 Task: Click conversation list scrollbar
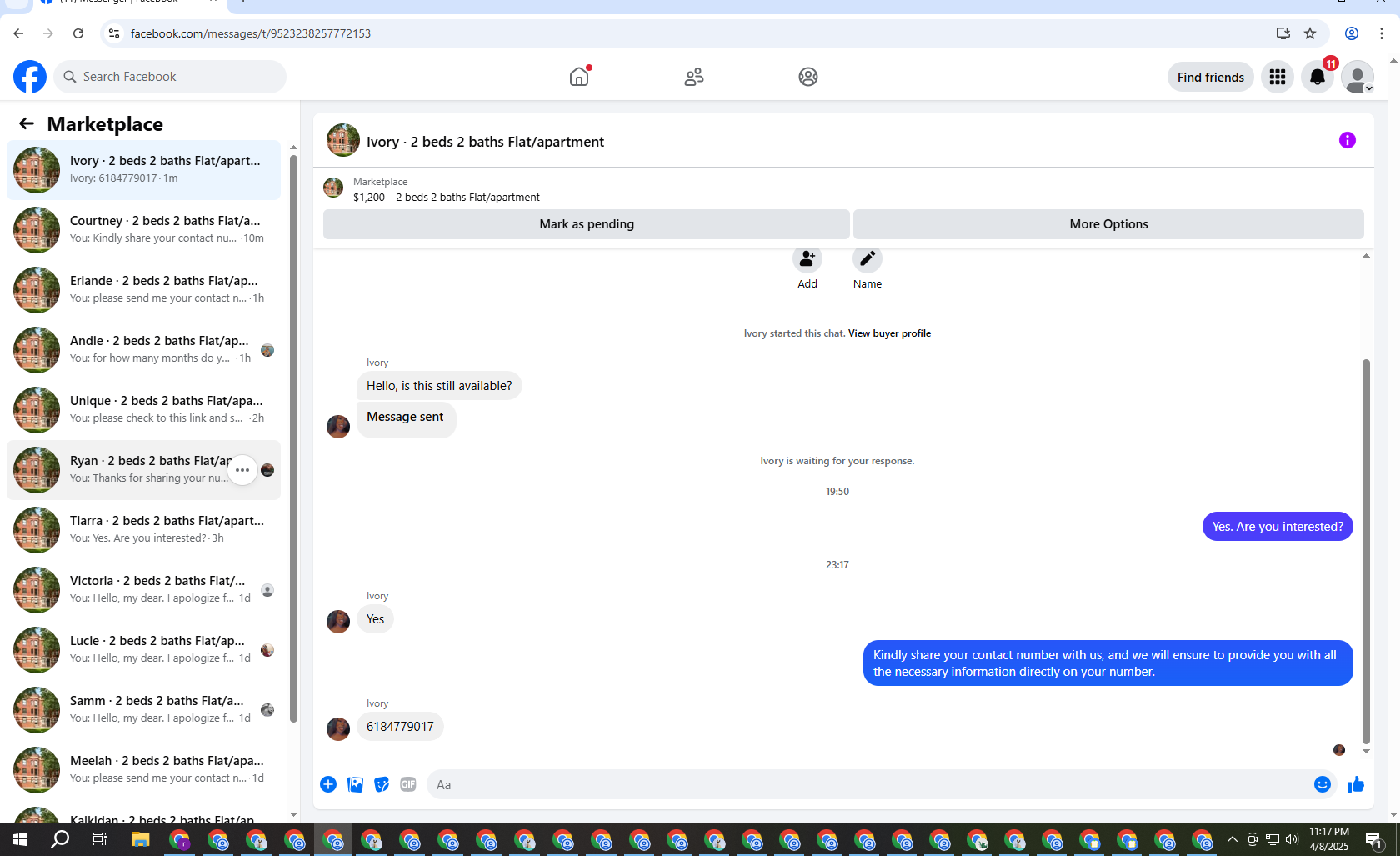click(x=293, y=438)
